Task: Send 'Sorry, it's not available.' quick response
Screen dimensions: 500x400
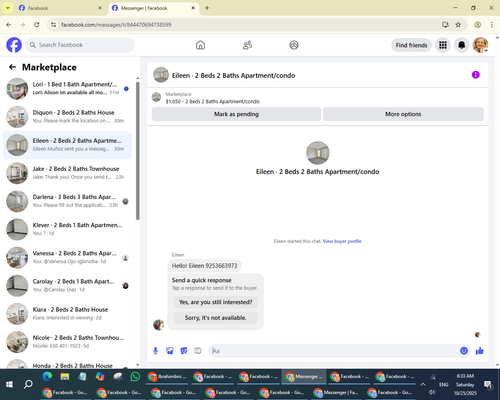Action: 215,318
